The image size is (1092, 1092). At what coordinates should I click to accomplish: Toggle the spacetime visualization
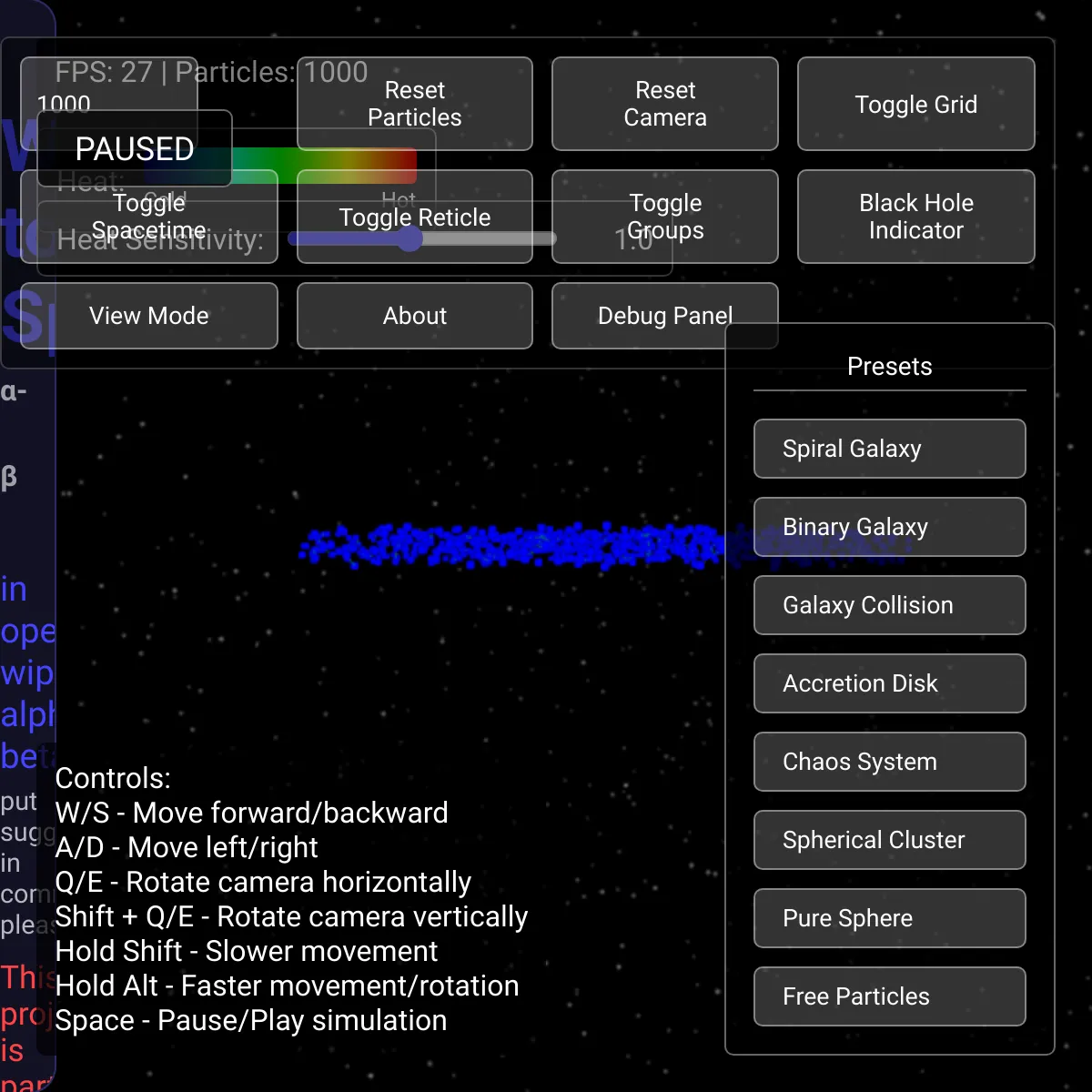[x=149, y=217]
